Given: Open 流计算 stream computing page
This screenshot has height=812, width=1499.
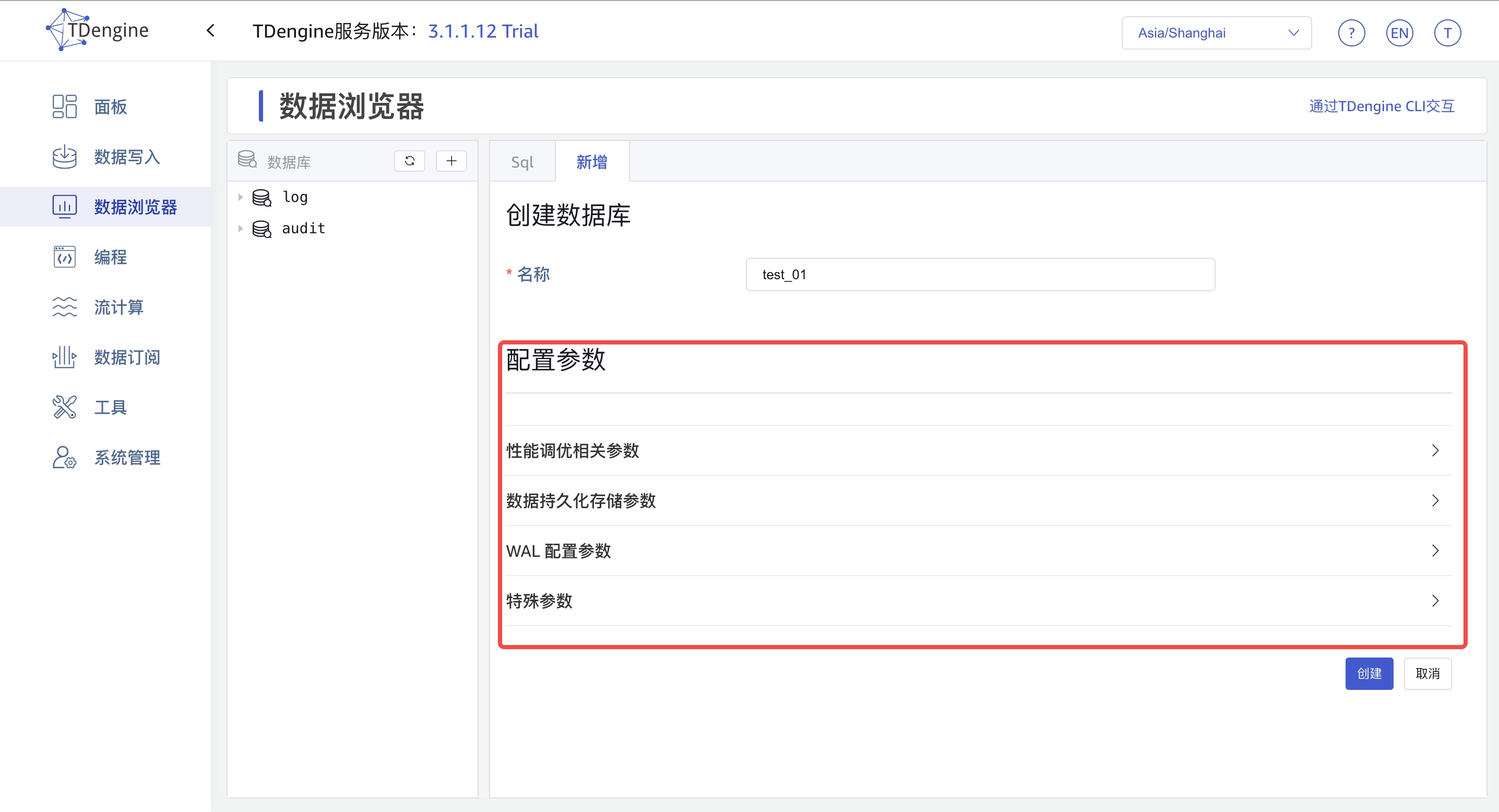Looking at the screenshot, I should [x=118, y=307].
